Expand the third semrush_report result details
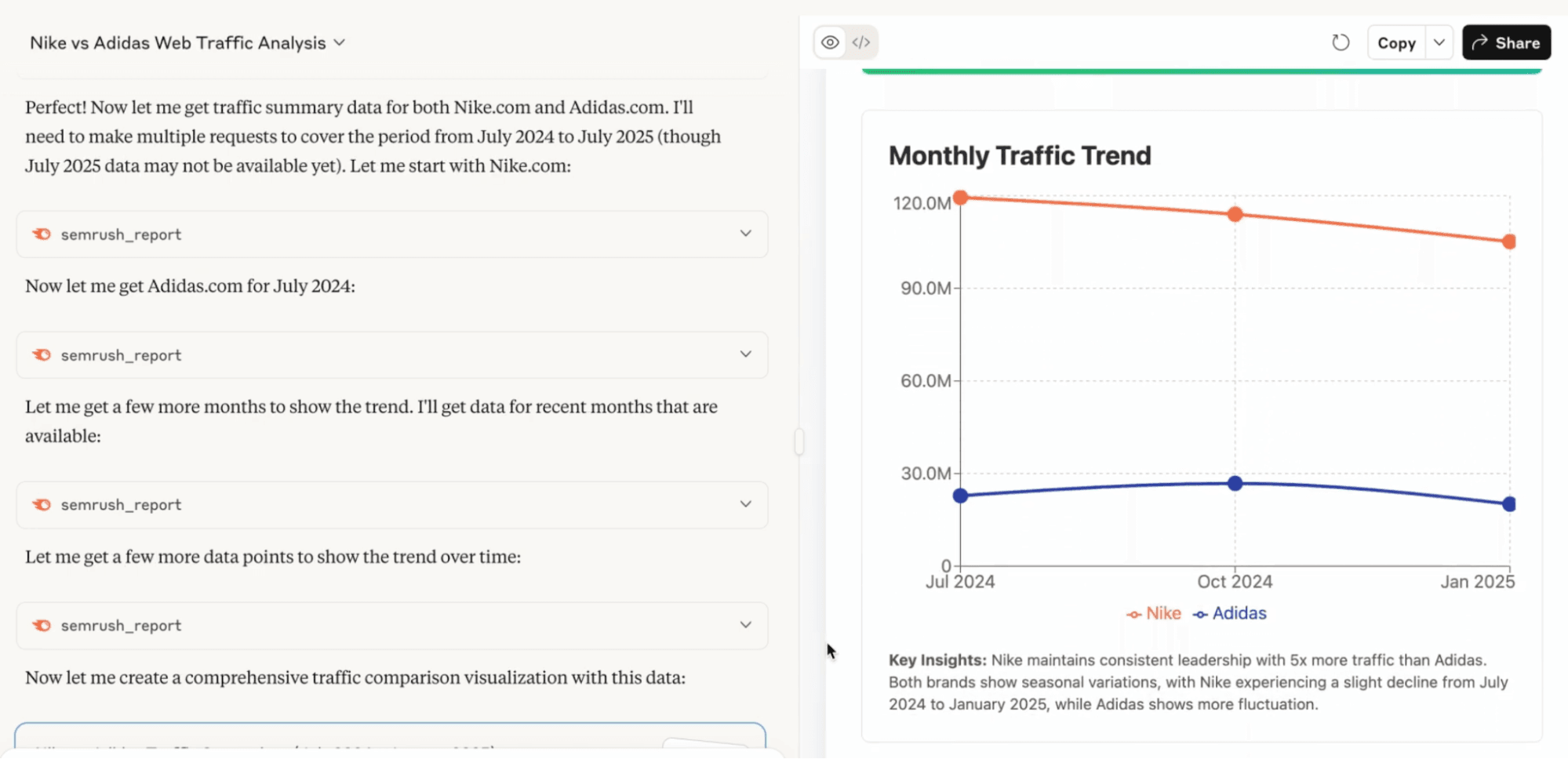1568x759 pixels. [745, 504]
